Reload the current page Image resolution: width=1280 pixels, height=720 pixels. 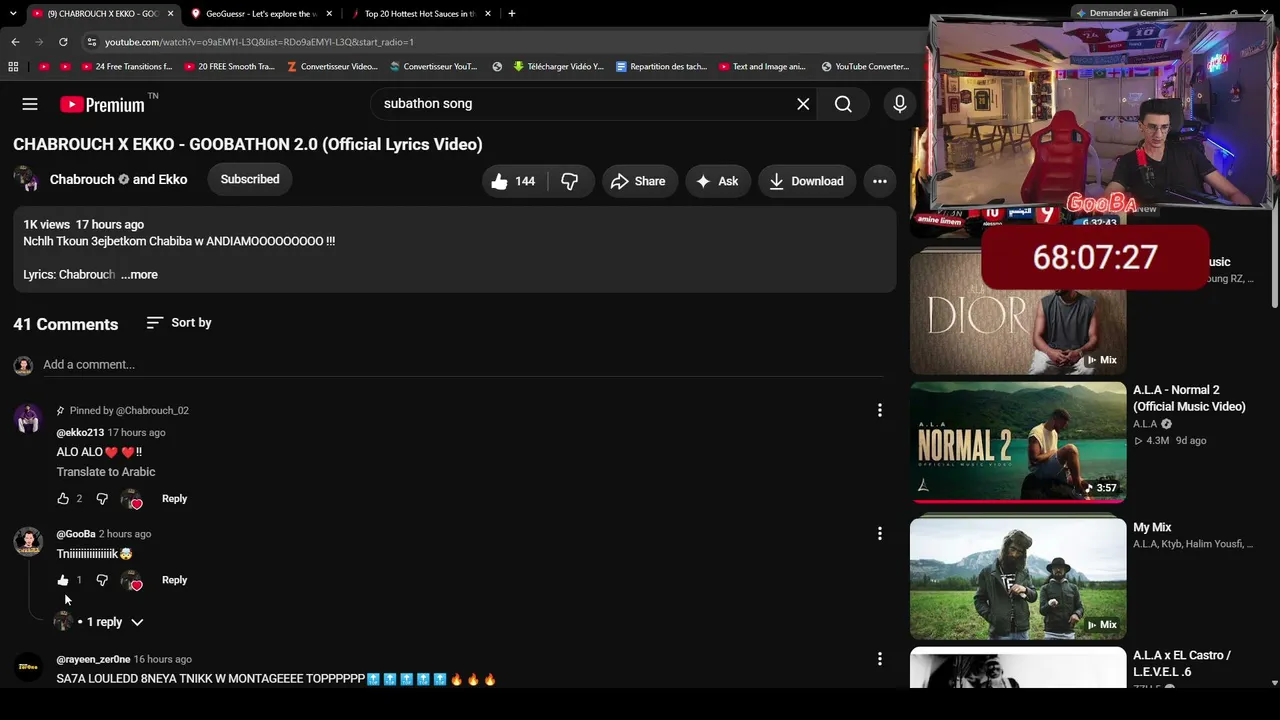click(x=63, y=42)
